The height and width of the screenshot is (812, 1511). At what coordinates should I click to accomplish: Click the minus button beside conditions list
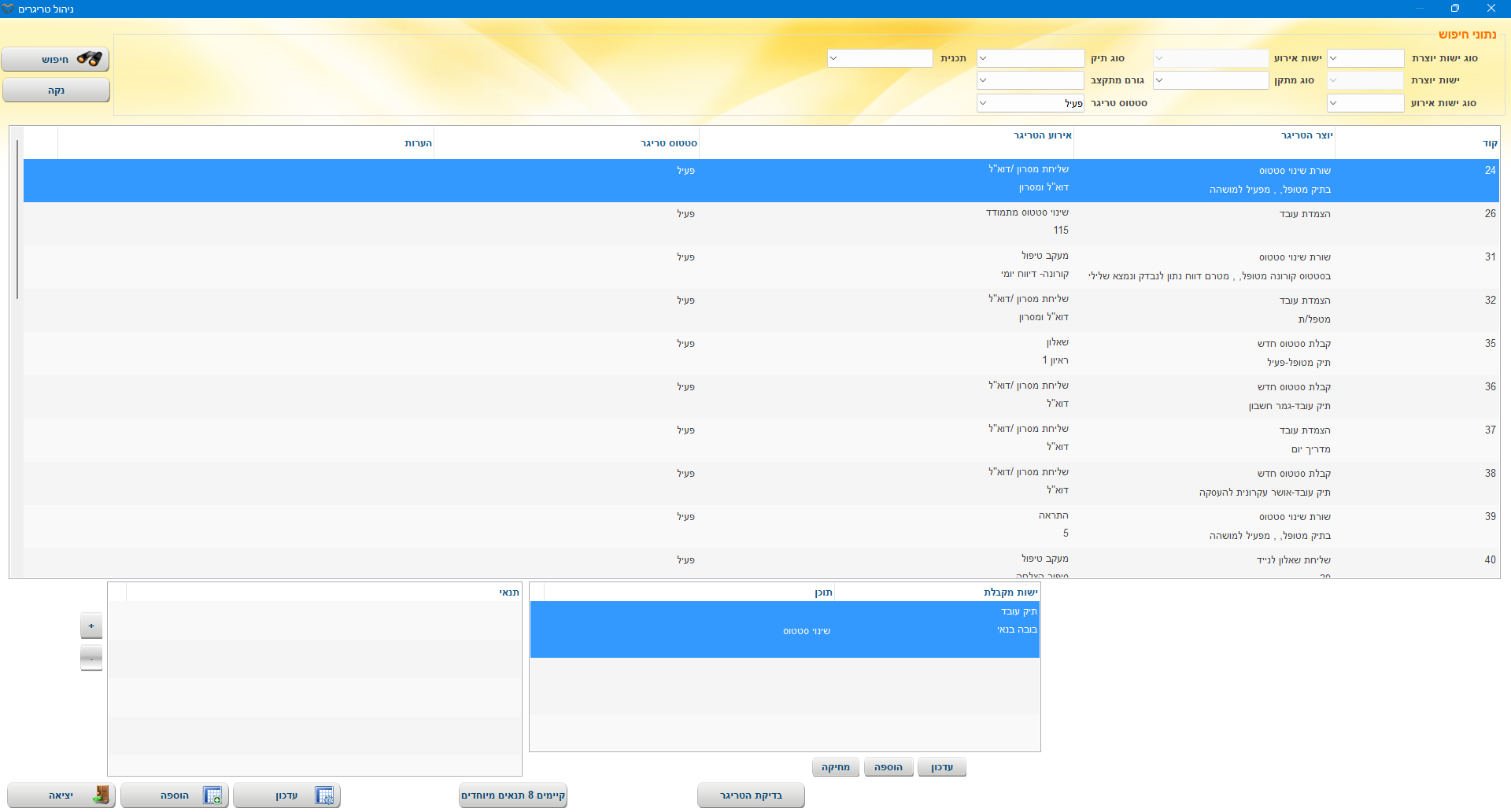click(x=91, y=658)
